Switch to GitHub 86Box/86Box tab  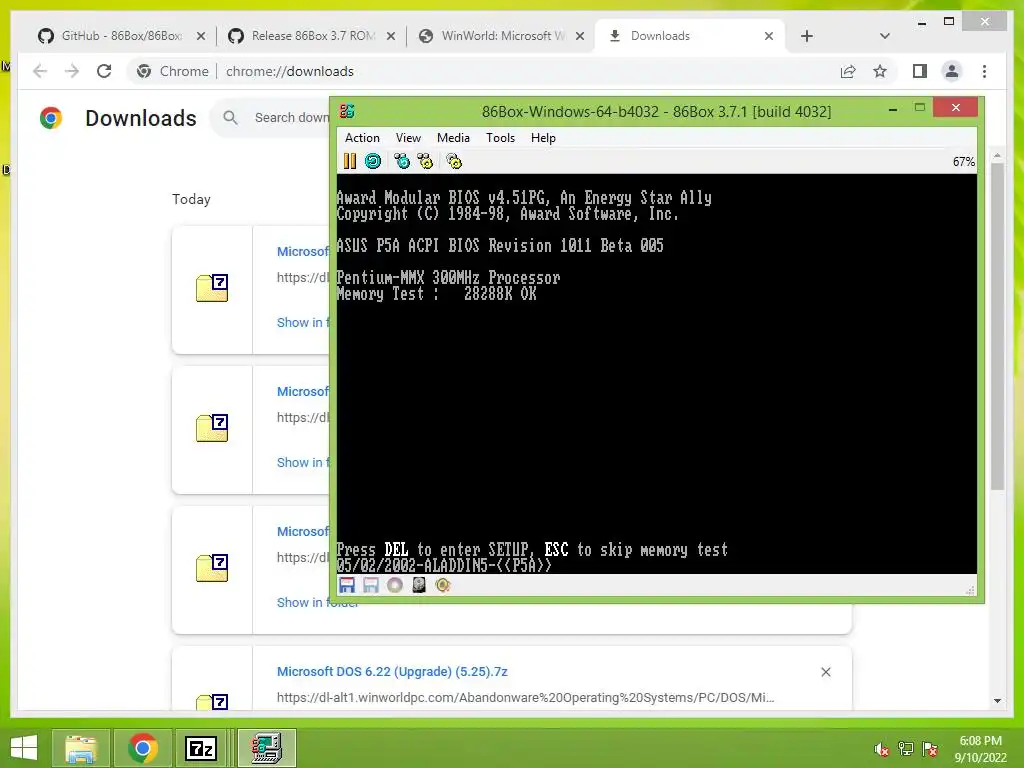tap(121, 36)
